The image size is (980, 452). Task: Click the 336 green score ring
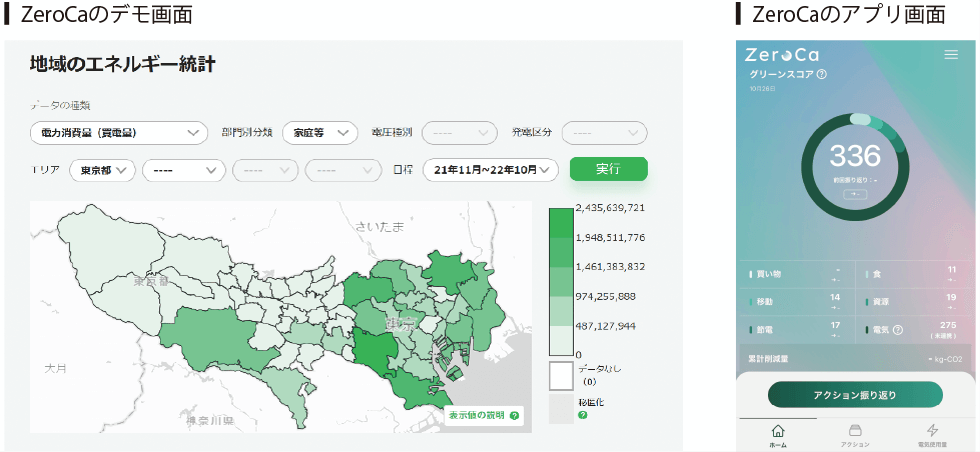(855, 168)
